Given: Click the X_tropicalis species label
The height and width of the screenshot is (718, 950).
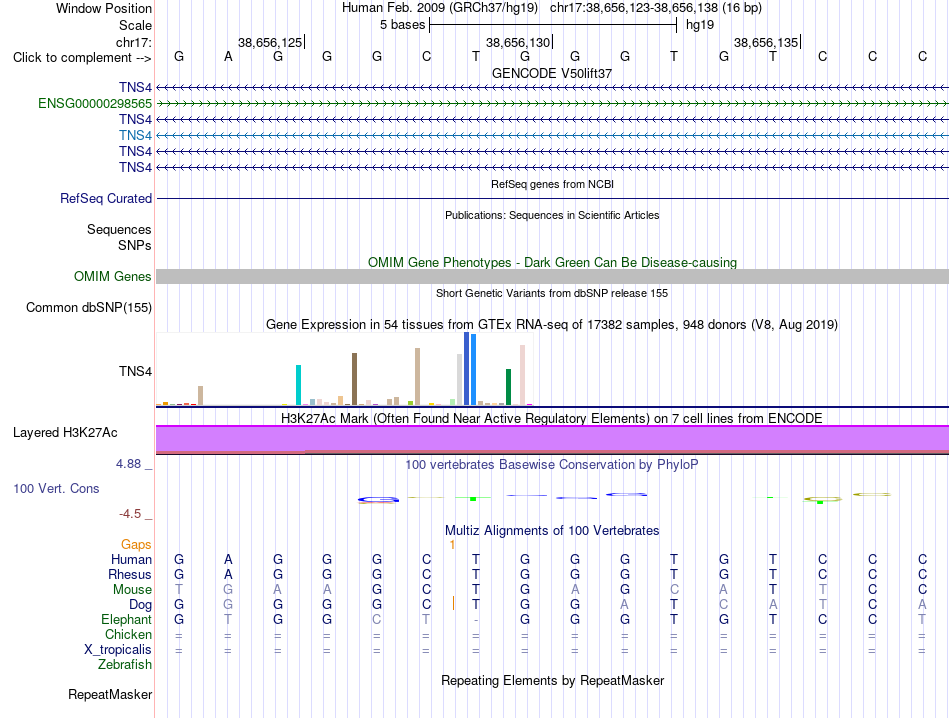Looking at the screenshot, I should tap(118, 650).
